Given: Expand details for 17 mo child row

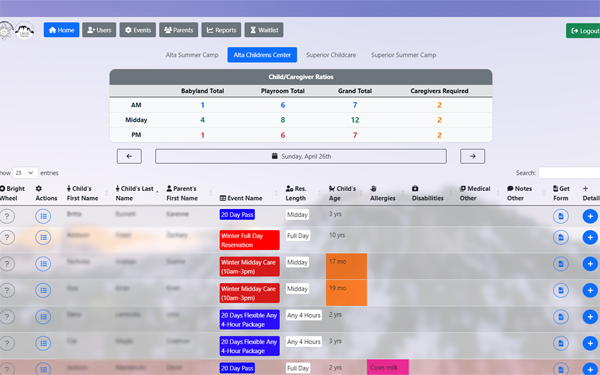Looking at the screenshot, I should 590,264.
